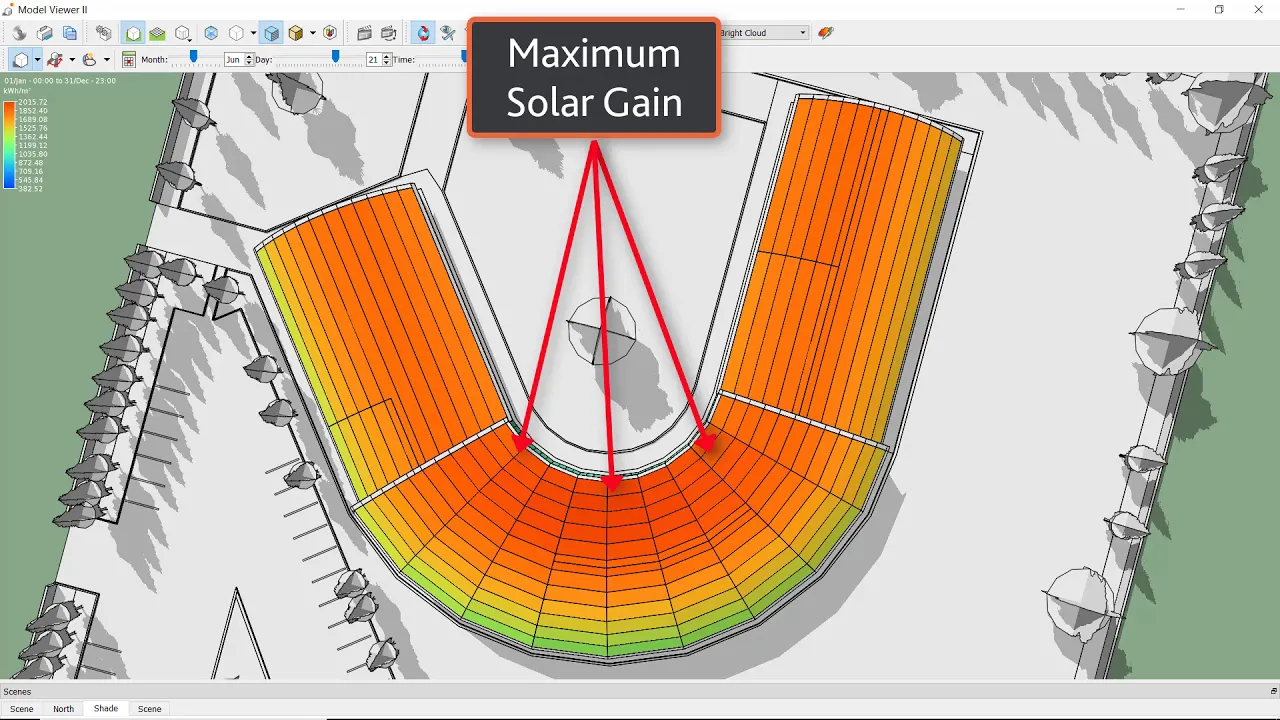The width and height of the screenshot is (1280, 720).
Task: Click the print view icon
Action: click(x=45, y=33)
